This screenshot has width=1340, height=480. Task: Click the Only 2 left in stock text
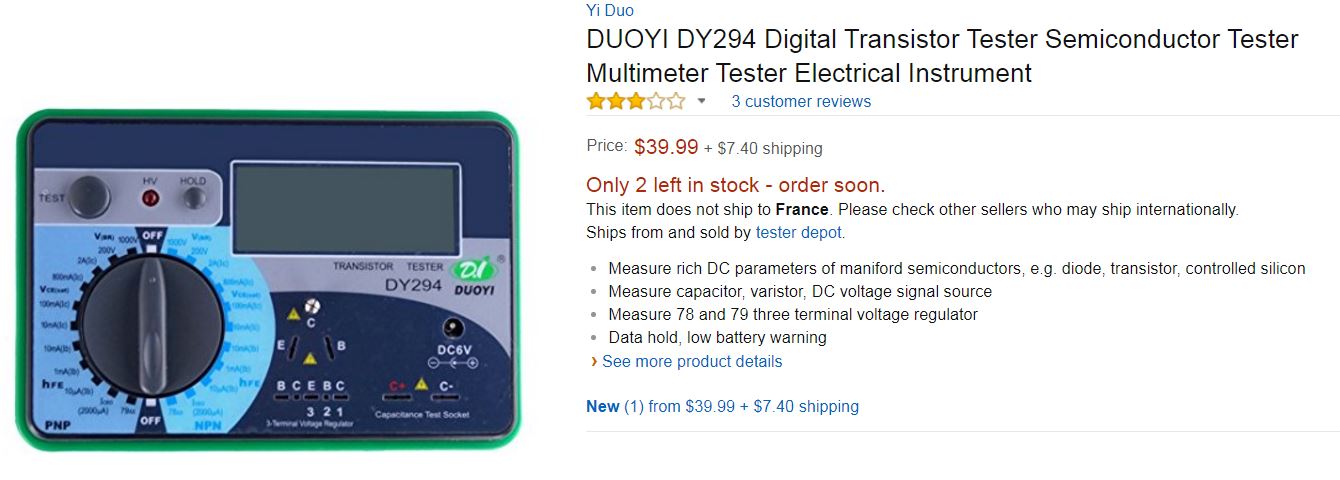click(736, 185)
